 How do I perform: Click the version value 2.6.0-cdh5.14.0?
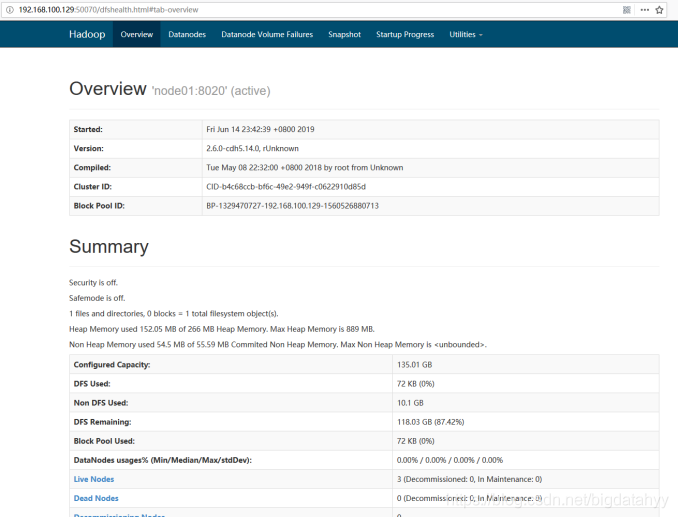click(x=253, y=148)
